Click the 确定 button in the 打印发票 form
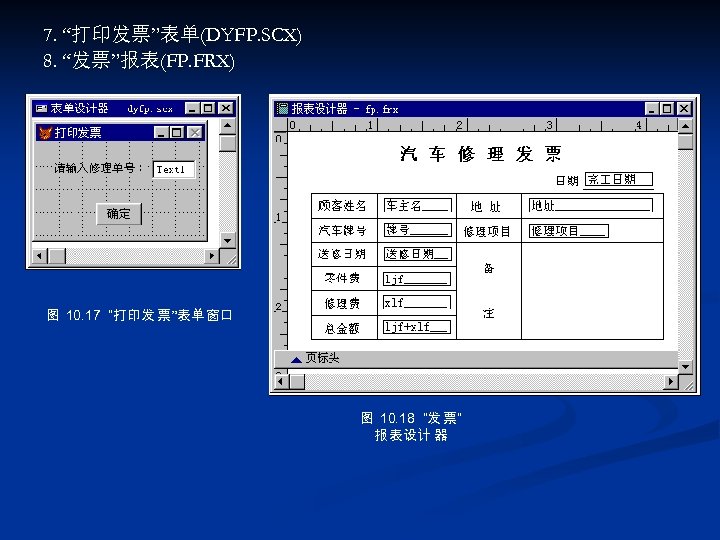The height and width of the screenshot is (540, 720). point(119,214)
